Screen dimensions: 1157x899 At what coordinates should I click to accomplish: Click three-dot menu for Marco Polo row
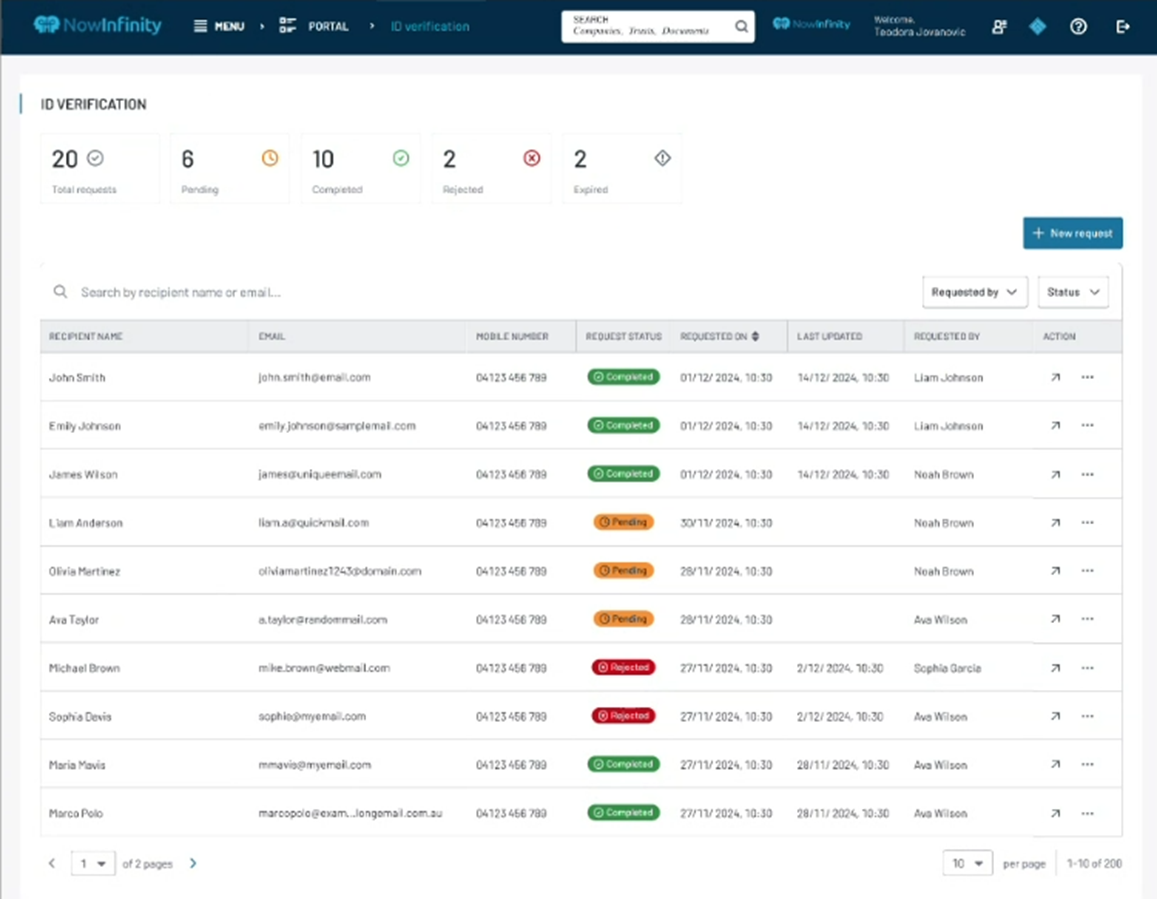click(1088, 814)
